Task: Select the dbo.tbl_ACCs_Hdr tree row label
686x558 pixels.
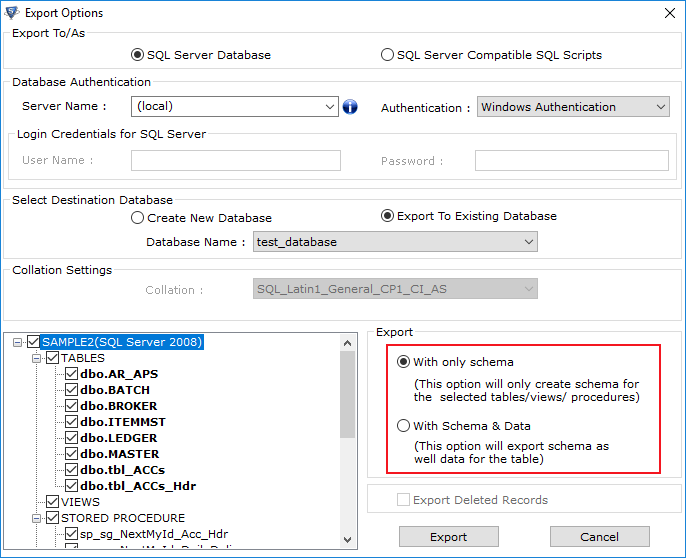Action: 138,486
